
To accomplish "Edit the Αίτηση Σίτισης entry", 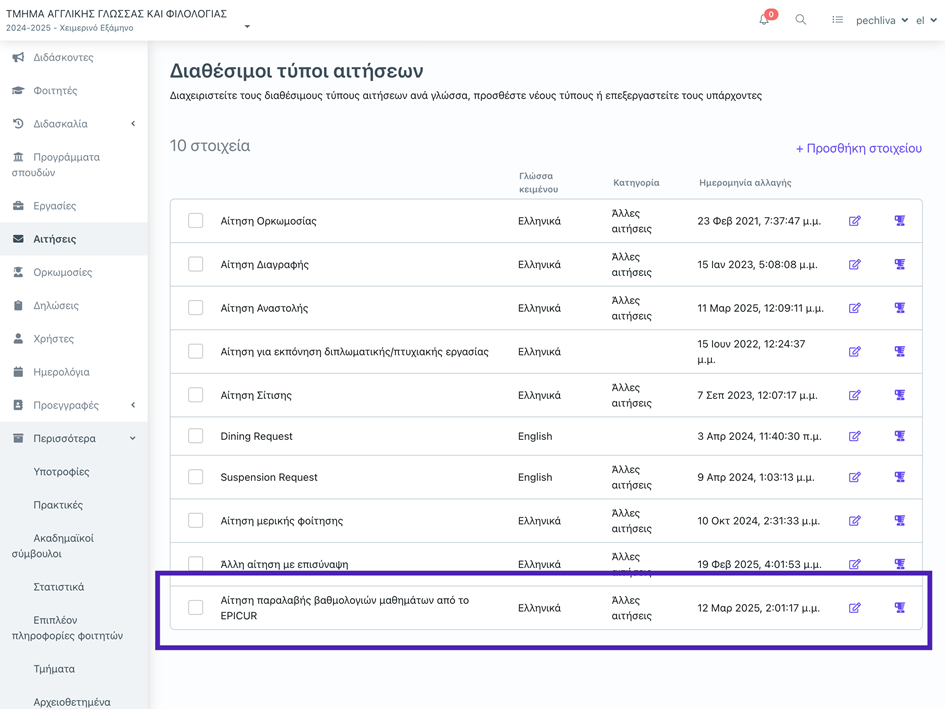I will pyautogui.click(x=855, y=395).
